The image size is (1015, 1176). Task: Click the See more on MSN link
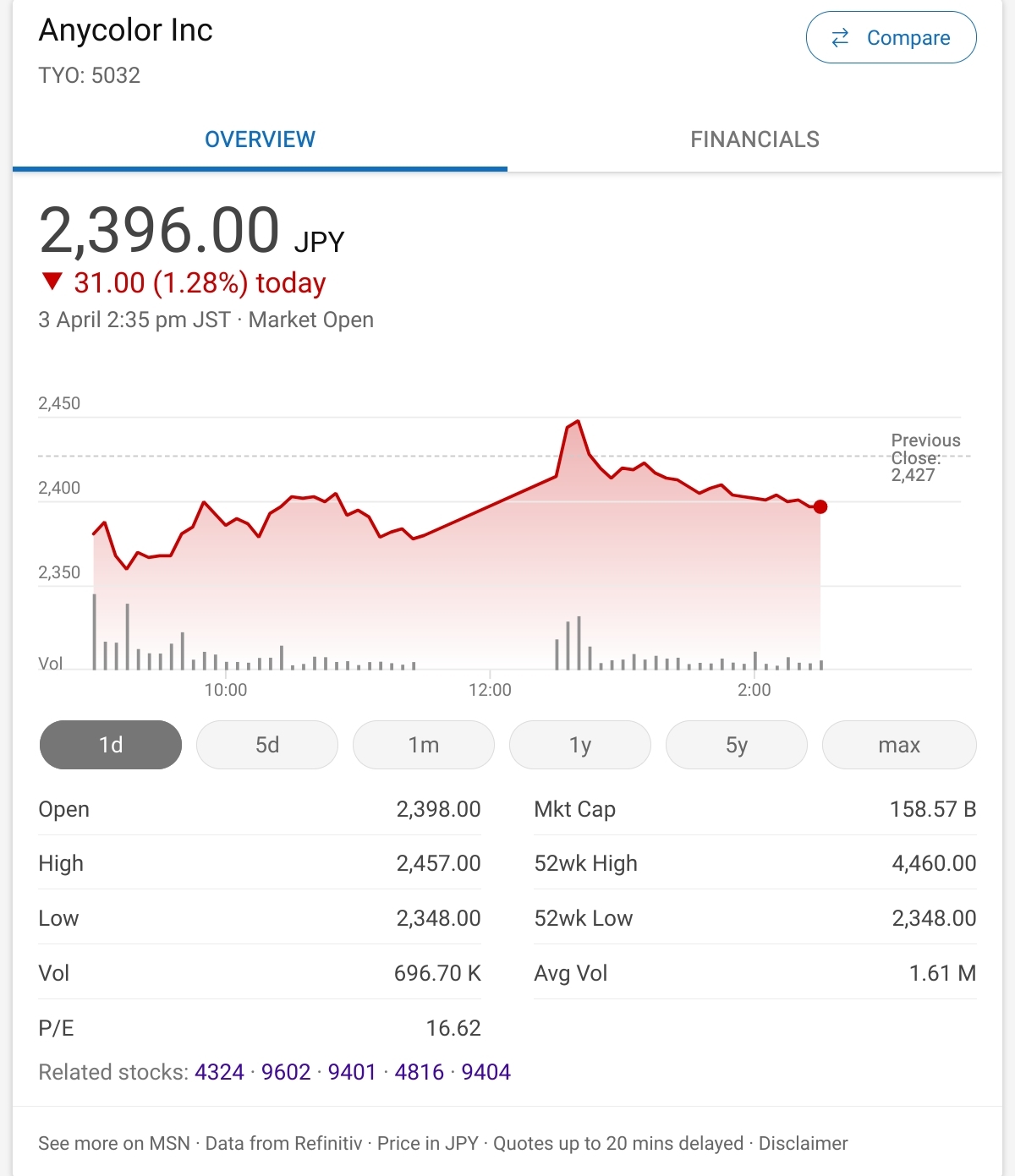tap(114, 1144)
